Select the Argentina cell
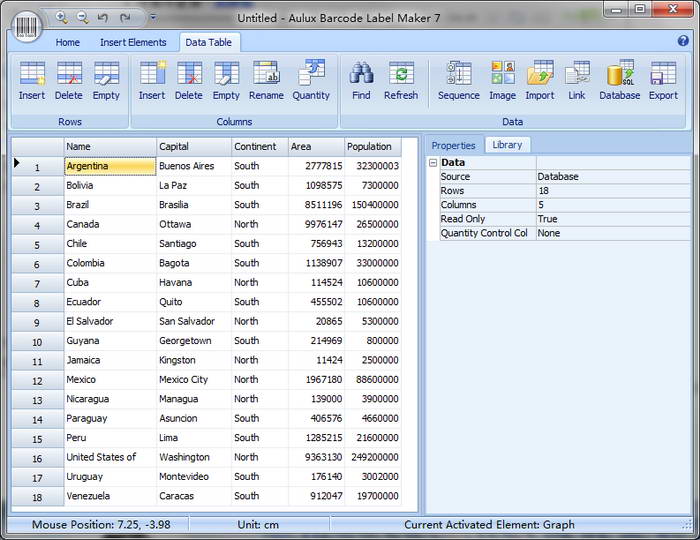This screenshot has height=540, width=700. pyautogui.click(x=110, y=166)
